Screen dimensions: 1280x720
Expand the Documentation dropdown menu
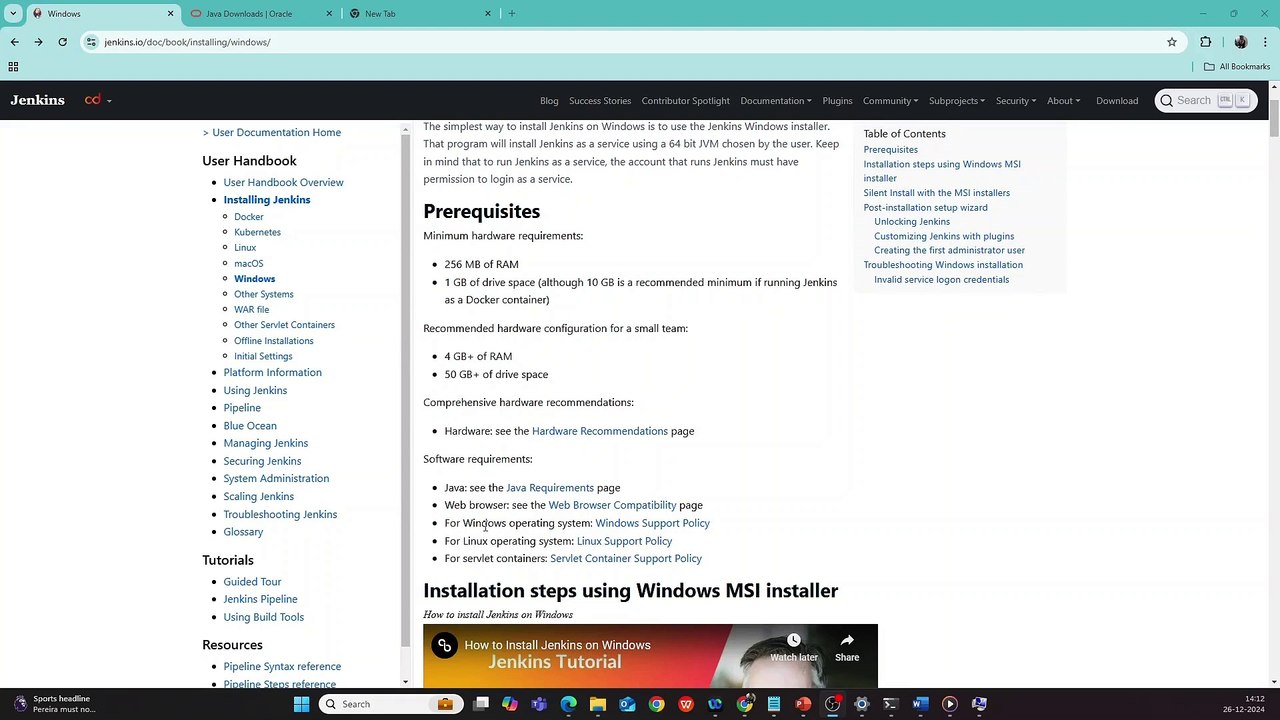(775, 101)
